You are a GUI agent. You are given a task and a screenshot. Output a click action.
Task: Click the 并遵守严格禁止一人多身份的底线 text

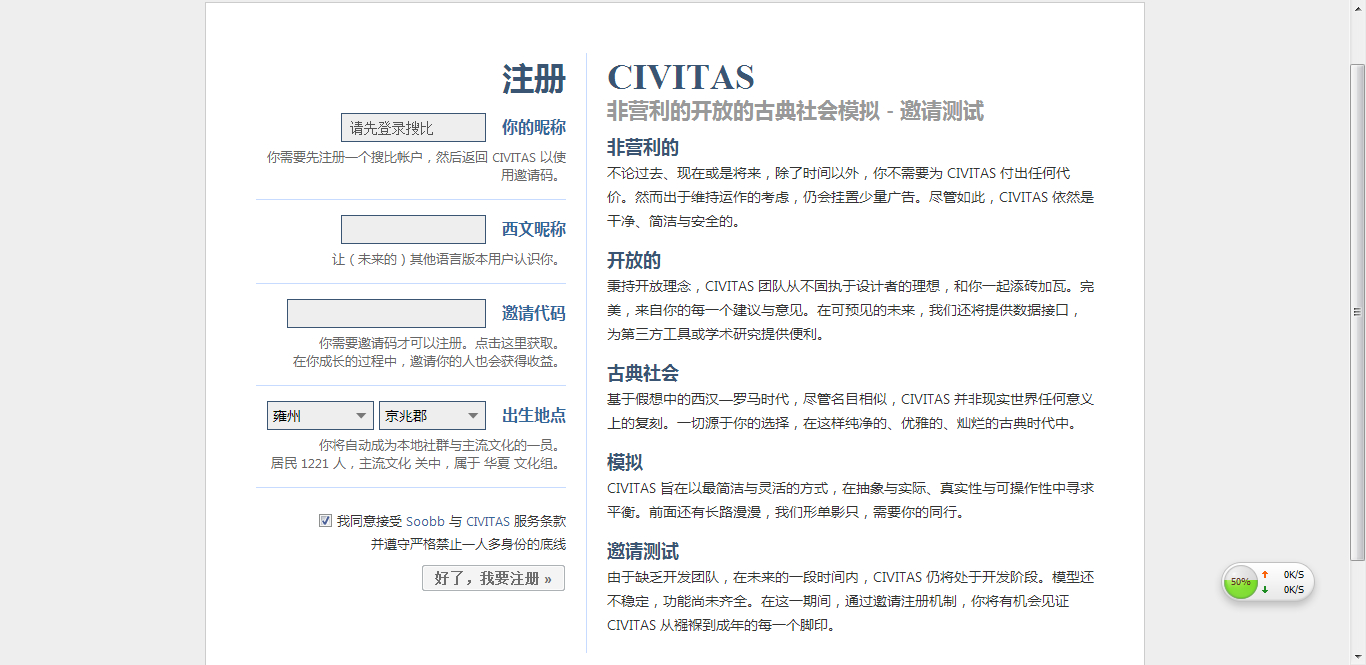pos(468,545)
